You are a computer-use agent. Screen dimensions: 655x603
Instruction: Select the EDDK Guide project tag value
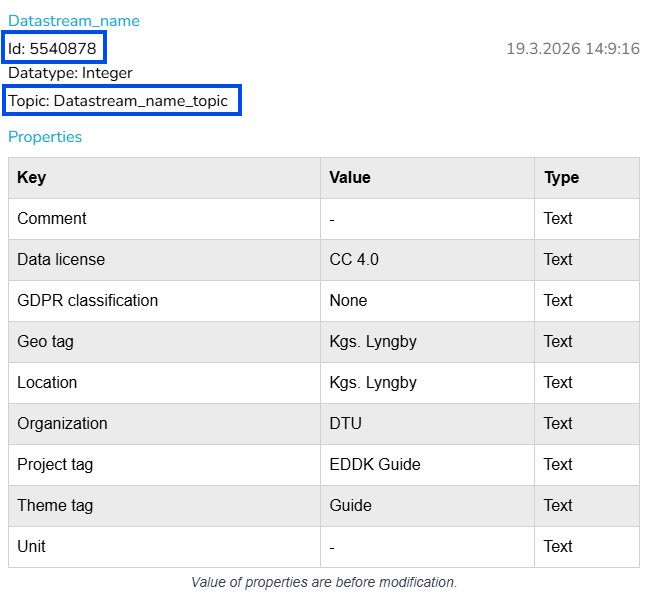[x=375, y=464]
